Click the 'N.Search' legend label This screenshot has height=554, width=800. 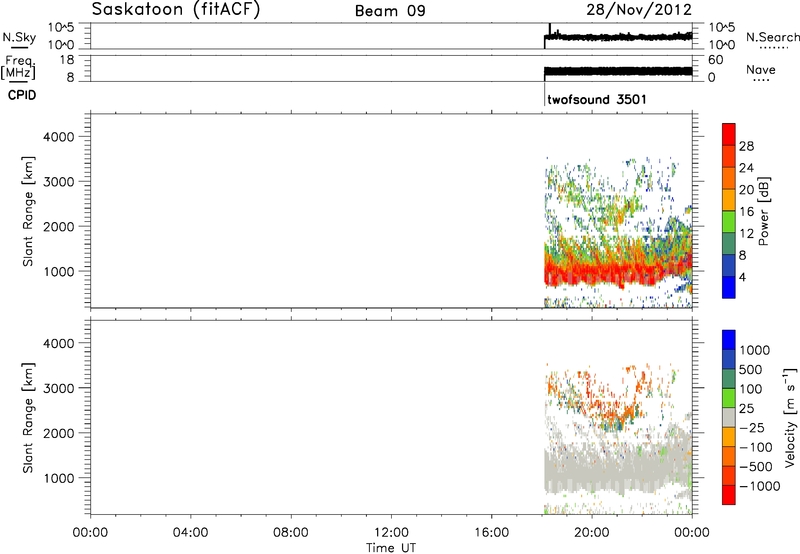pyautogui.click(x=772, y=37)
